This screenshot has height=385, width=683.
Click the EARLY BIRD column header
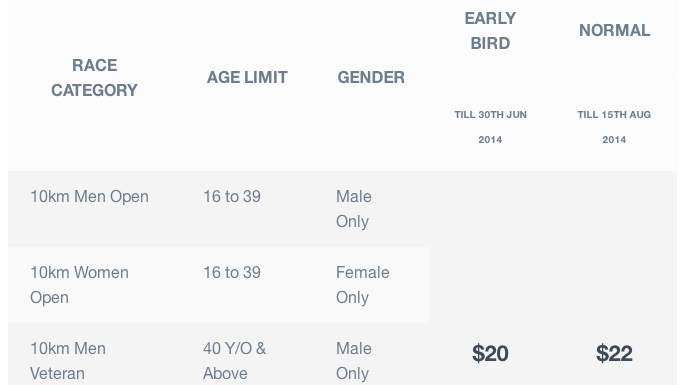(490, 31)
